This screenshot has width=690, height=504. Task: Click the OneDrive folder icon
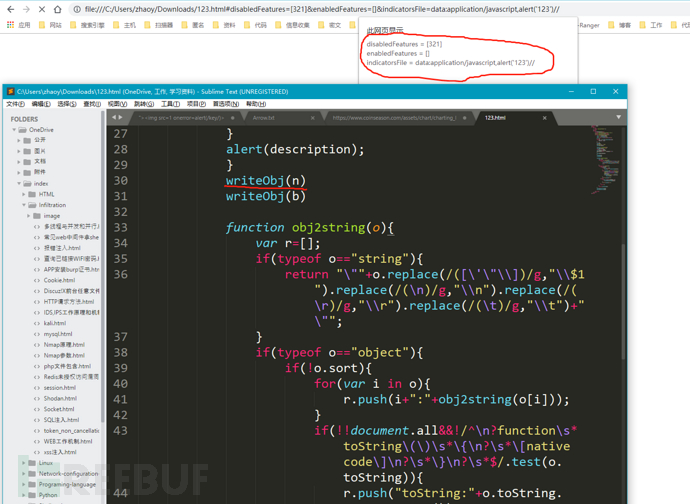click(x=22, y=130)
